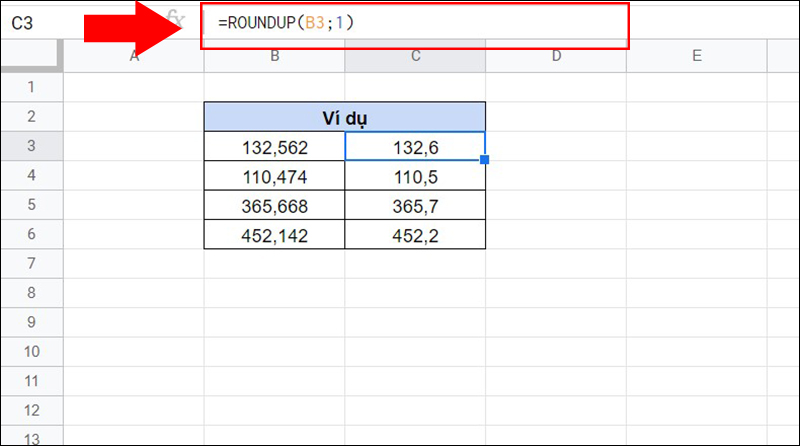Select column B header

coord(274,56)
